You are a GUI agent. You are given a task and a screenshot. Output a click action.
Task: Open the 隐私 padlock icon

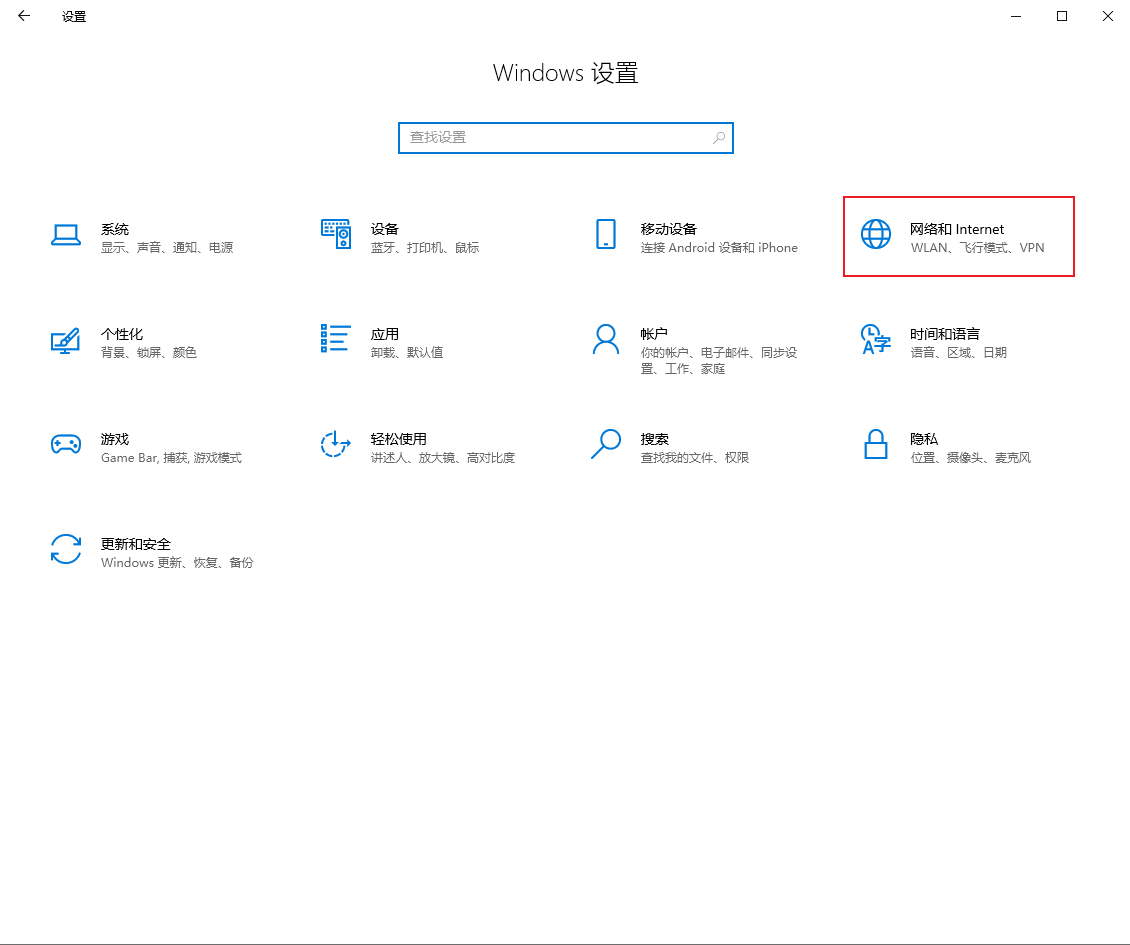tap(876, 444)
